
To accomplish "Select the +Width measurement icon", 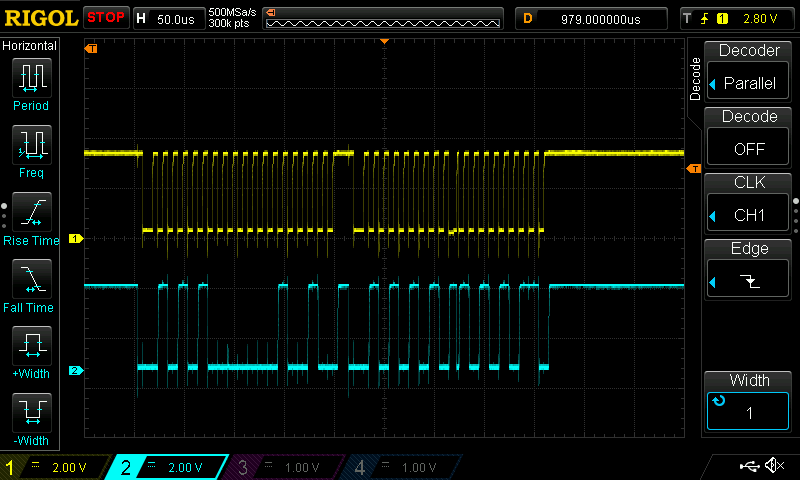I will [32, 345].
